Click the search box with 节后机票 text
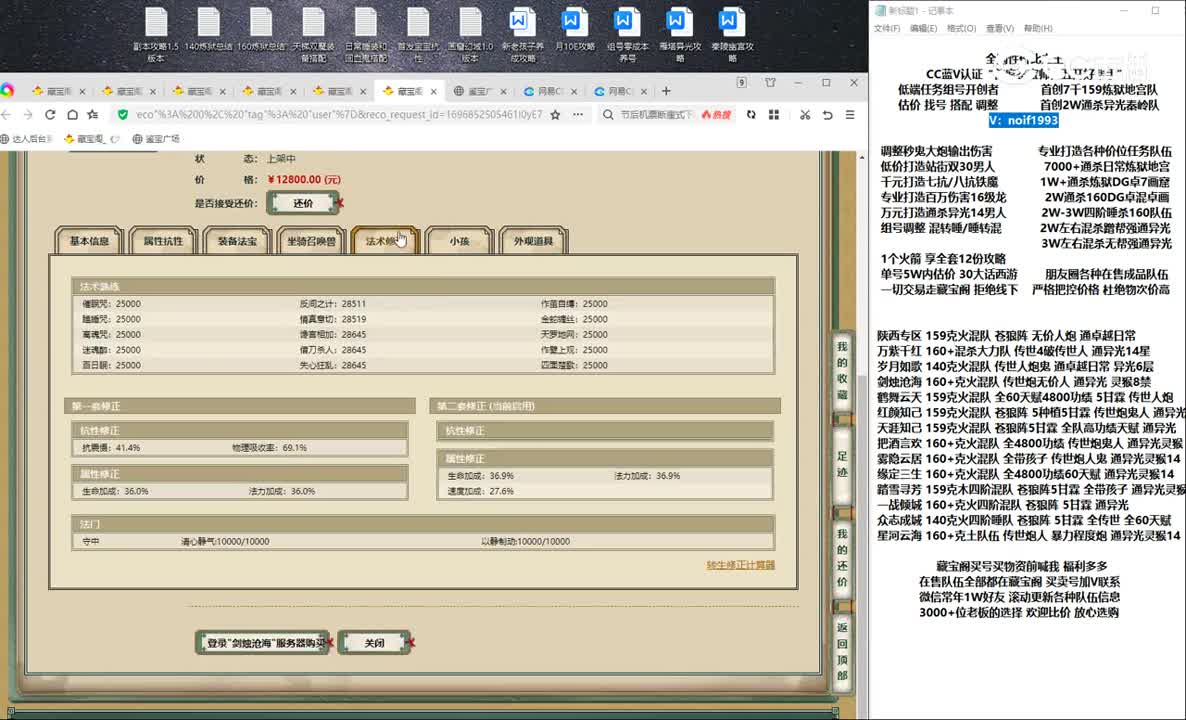 pyautogui.click(x=657, y=115)
